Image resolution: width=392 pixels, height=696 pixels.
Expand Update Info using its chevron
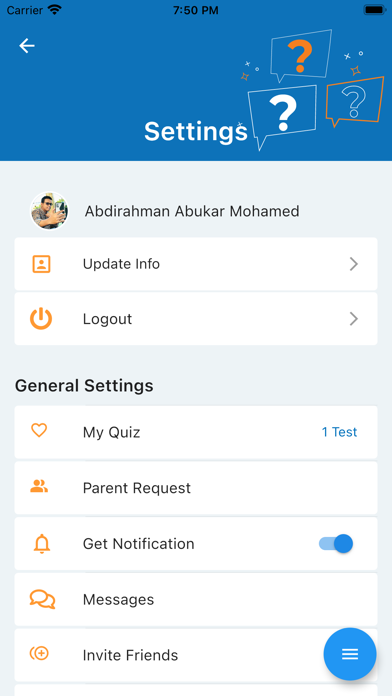[353, 264]
